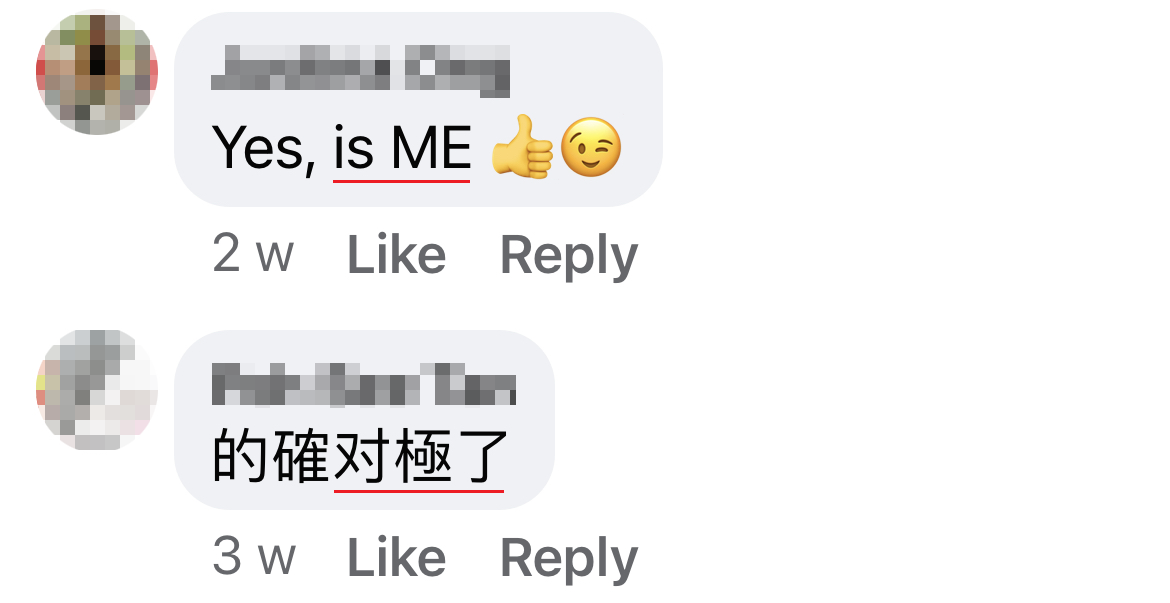
Task: Click the letter 'w' in the '2 w' timestamp
Action: (x=275, y=257)
